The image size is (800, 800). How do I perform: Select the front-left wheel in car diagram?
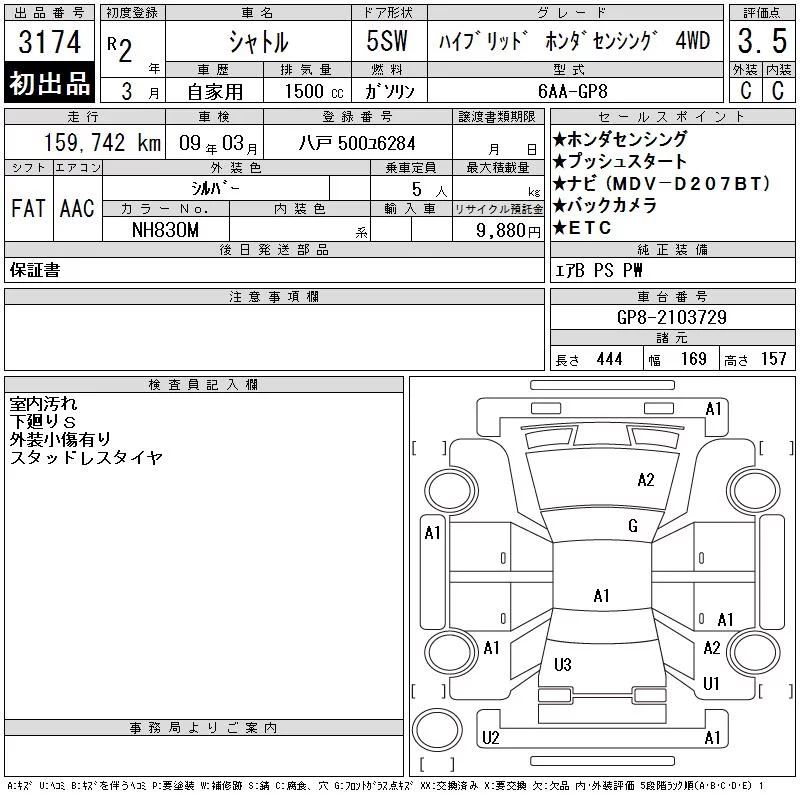tap(450, 491)
